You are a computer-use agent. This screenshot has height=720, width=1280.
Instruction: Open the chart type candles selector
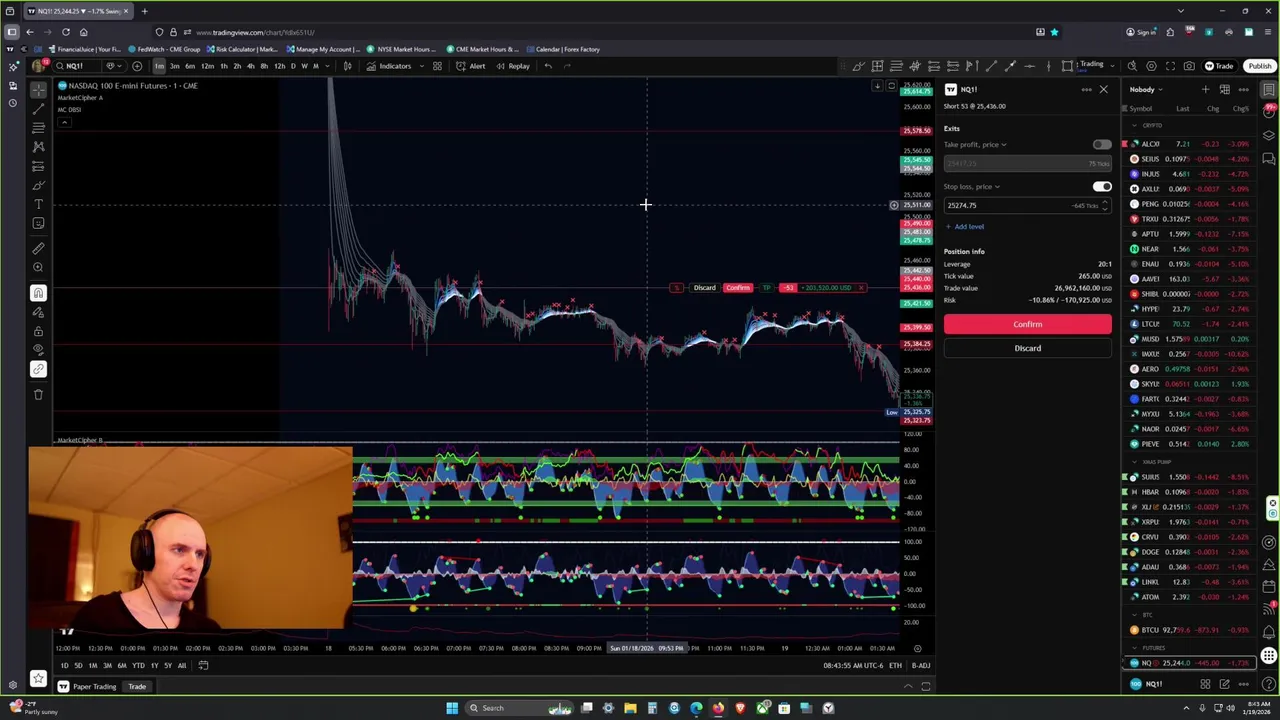tap(347, 66)
